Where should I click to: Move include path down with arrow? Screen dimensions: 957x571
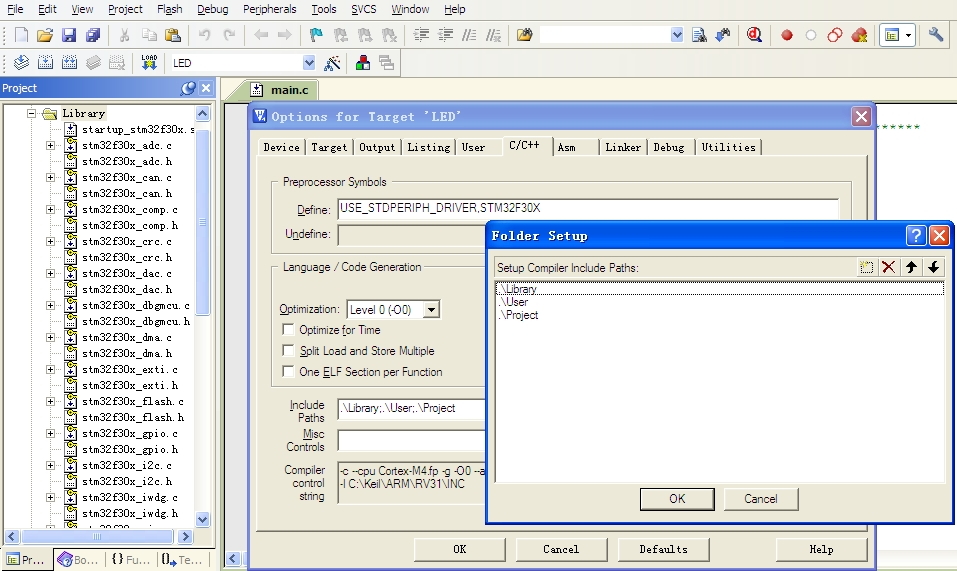pyautogui.click(x=933, y=267)
